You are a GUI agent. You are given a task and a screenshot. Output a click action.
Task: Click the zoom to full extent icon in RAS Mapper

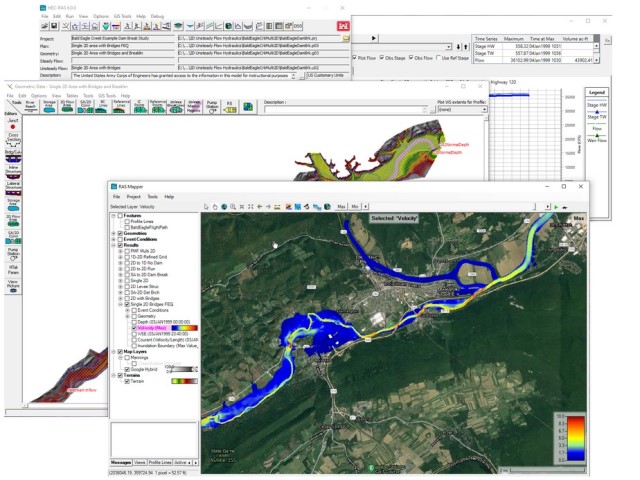(x=251, y=207)
